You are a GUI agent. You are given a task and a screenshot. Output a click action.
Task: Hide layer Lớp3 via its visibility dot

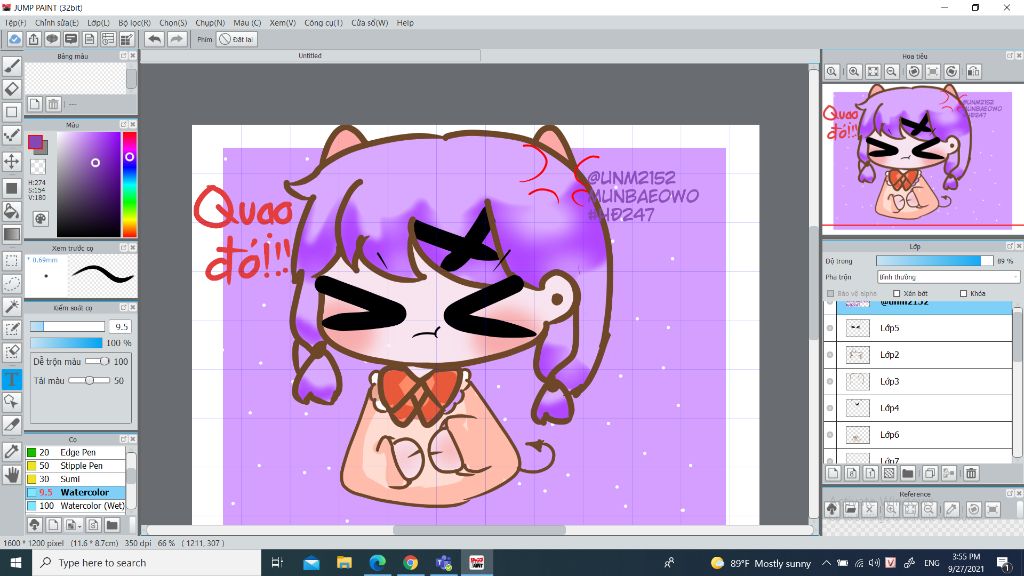coord(830,381)
